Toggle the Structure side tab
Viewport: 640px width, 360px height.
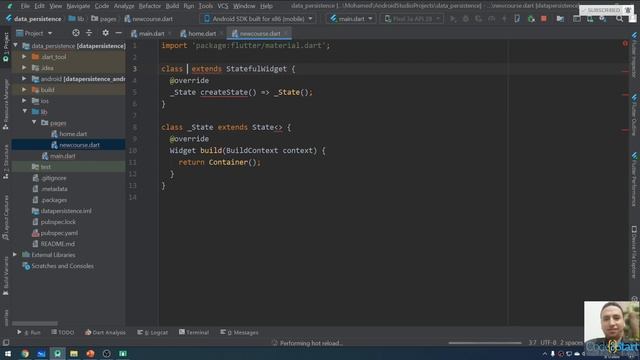point(6,162)
